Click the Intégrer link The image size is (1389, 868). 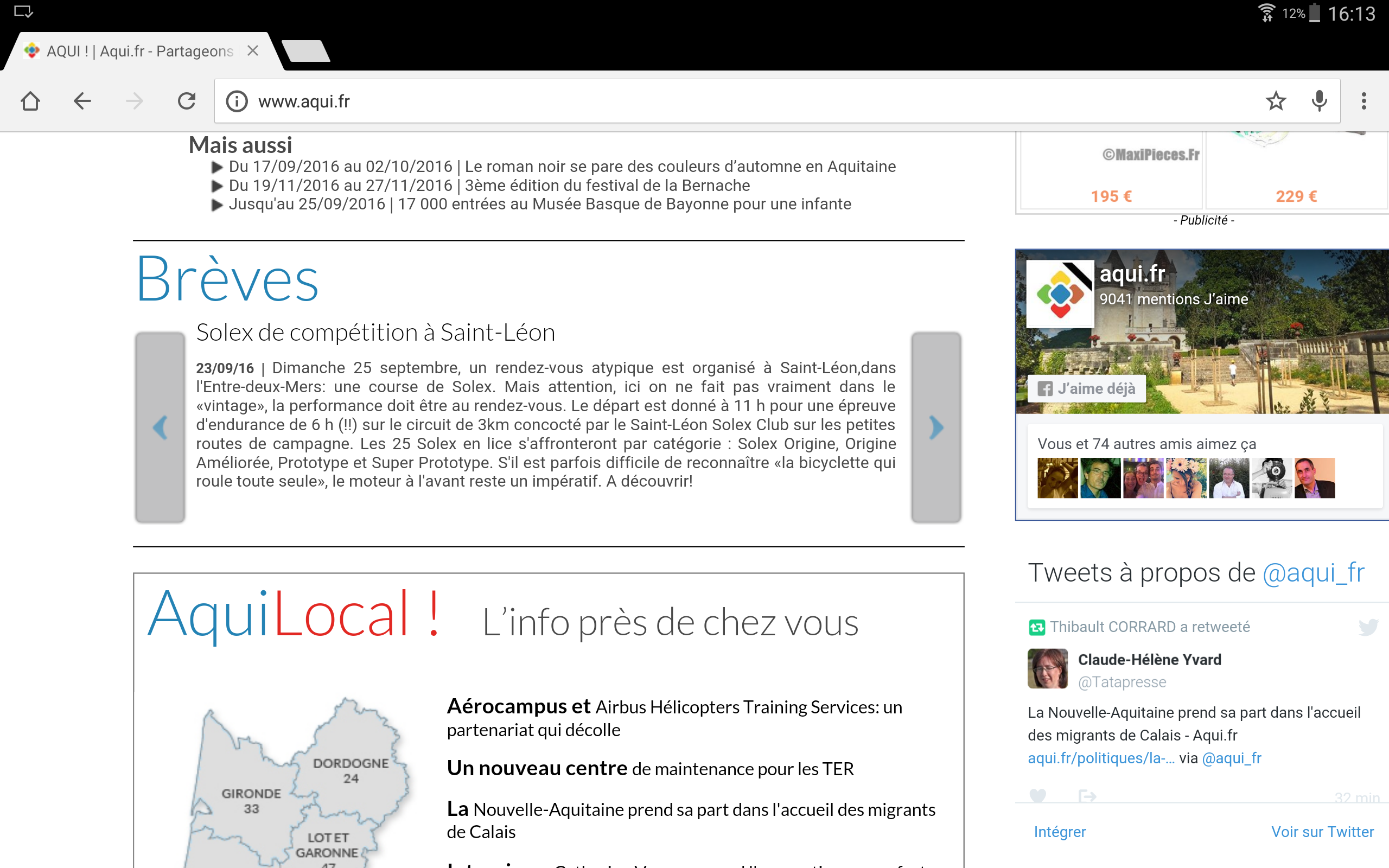(1060, 832)
